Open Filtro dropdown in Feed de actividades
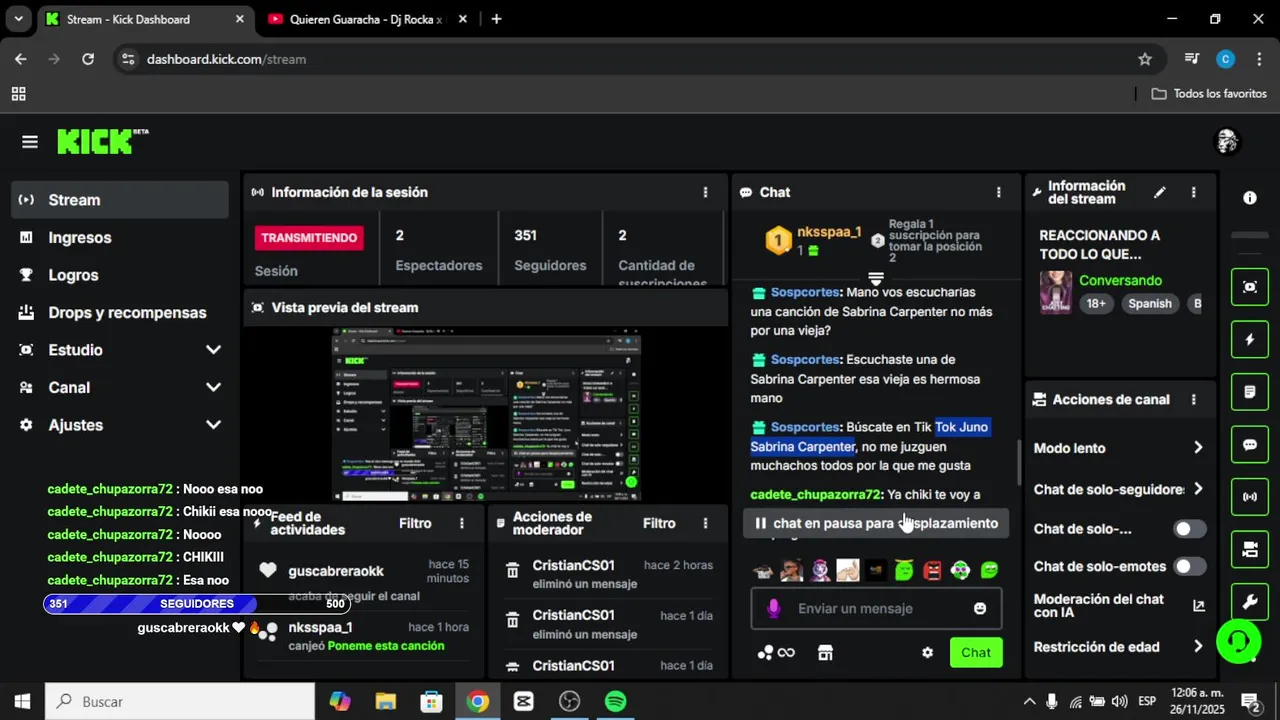The width and height of the screenshot is (1280, 720). pyautogui.click(x=415, y=523)
